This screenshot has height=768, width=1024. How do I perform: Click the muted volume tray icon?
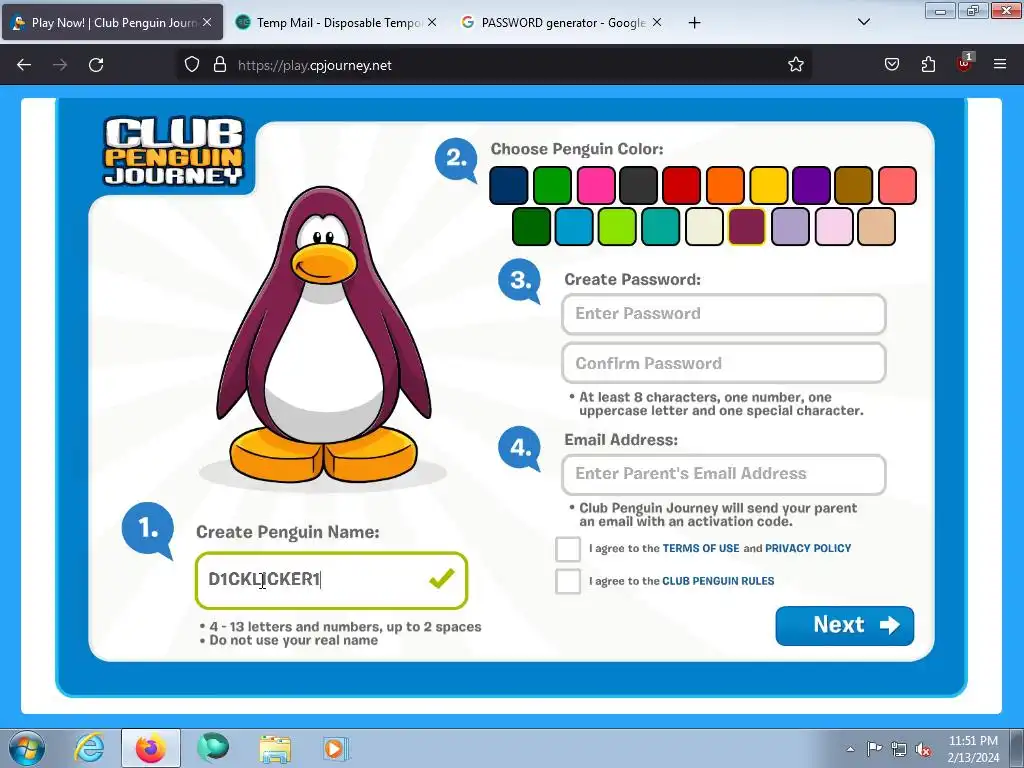(923, 749)
